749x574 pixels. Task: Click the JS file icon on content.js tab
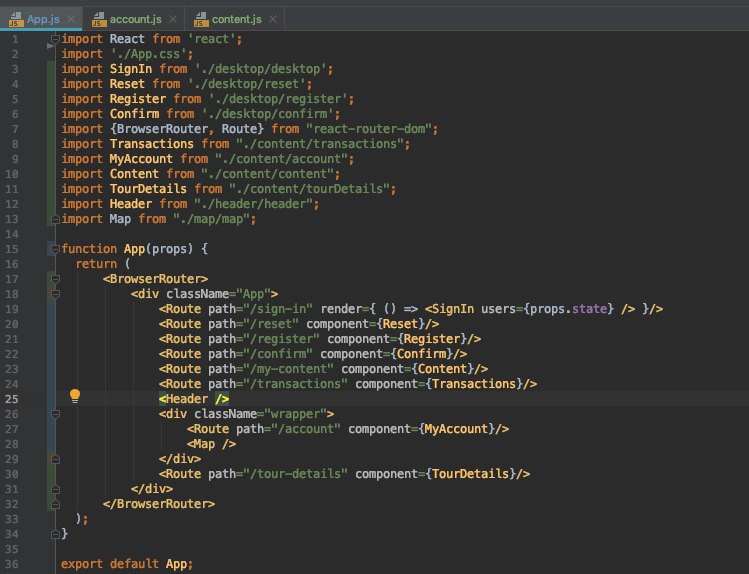(x=201, y=20)
